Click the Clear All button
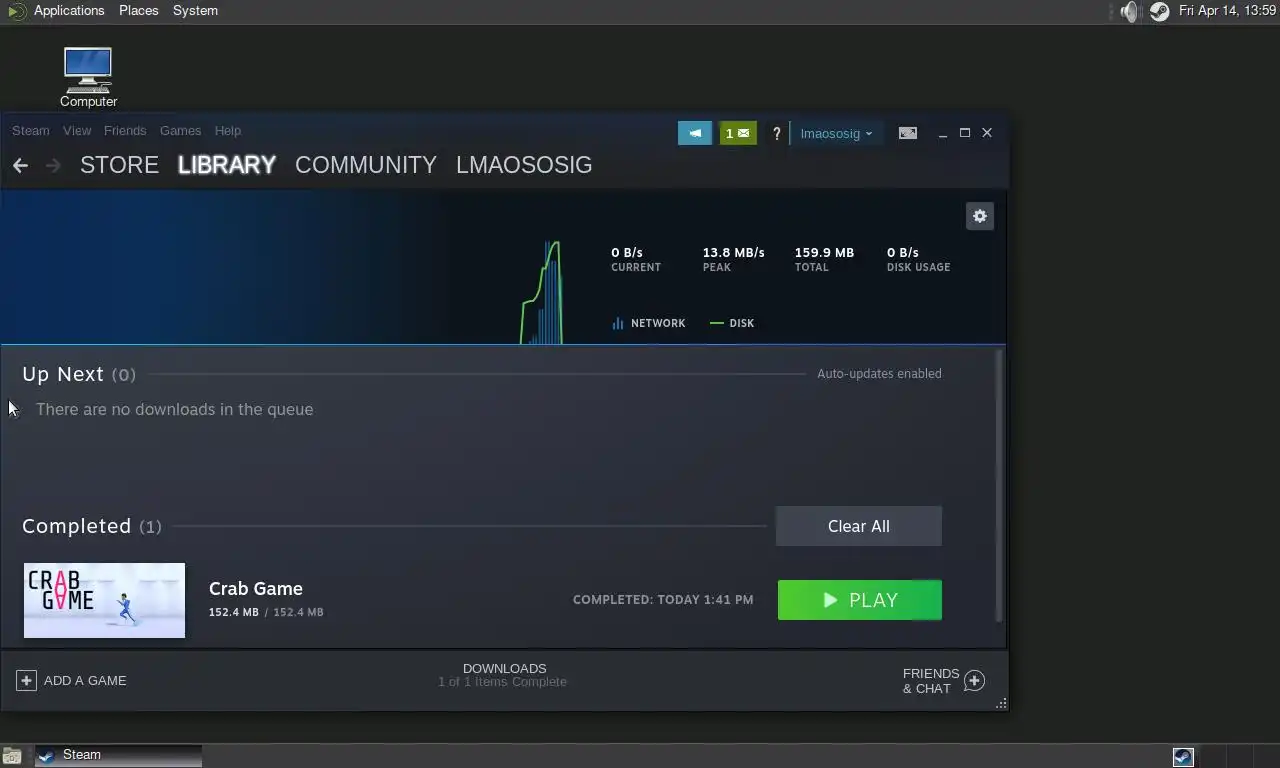This screenshot has width=1280, height=768. coord(859,526)
